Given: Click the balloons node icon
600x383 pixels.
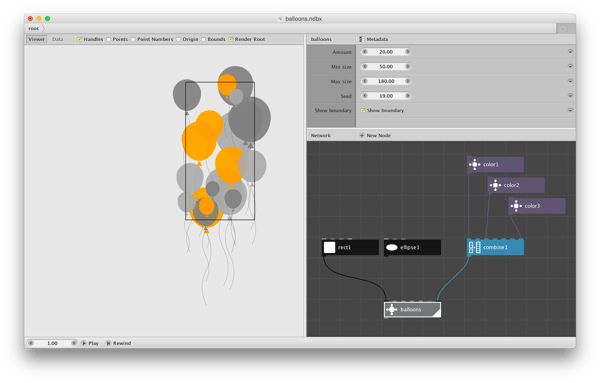Looking at the screenshot, I should pyautogui.click(x=391, y=310).
